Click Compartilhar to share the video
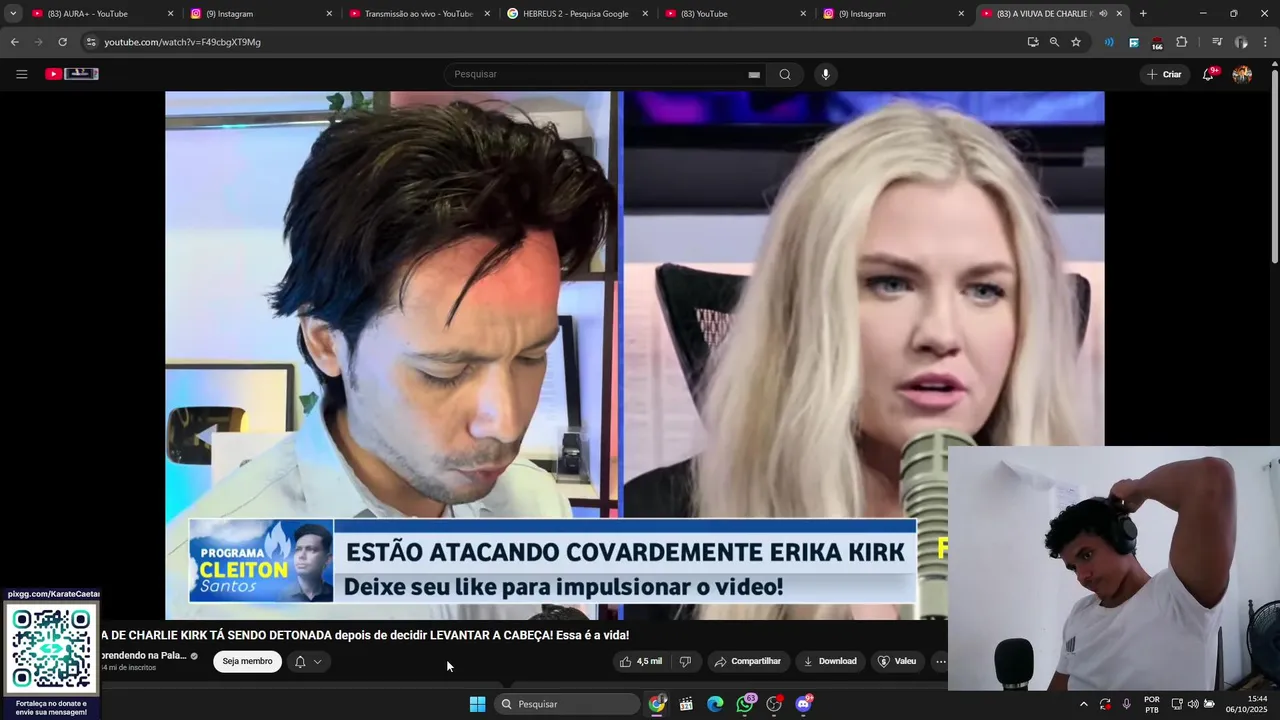The height and width of the screenshot is (720, 1280). coord(747,661)
